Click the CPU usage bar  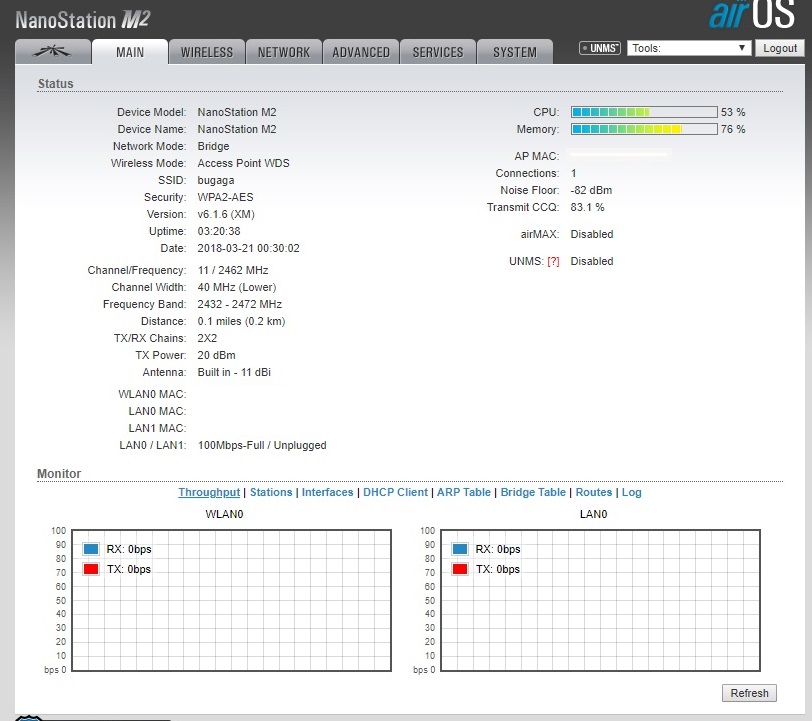pyautogui.click(x=644, y=112)
